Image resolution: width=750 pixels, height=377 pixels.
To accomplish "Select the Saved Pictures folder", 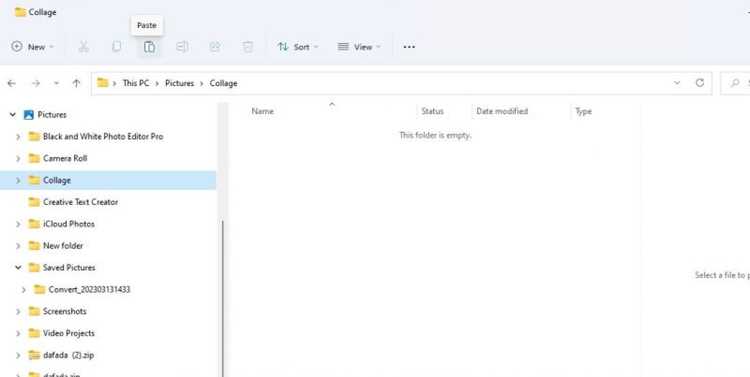I will tap(69, 268).
